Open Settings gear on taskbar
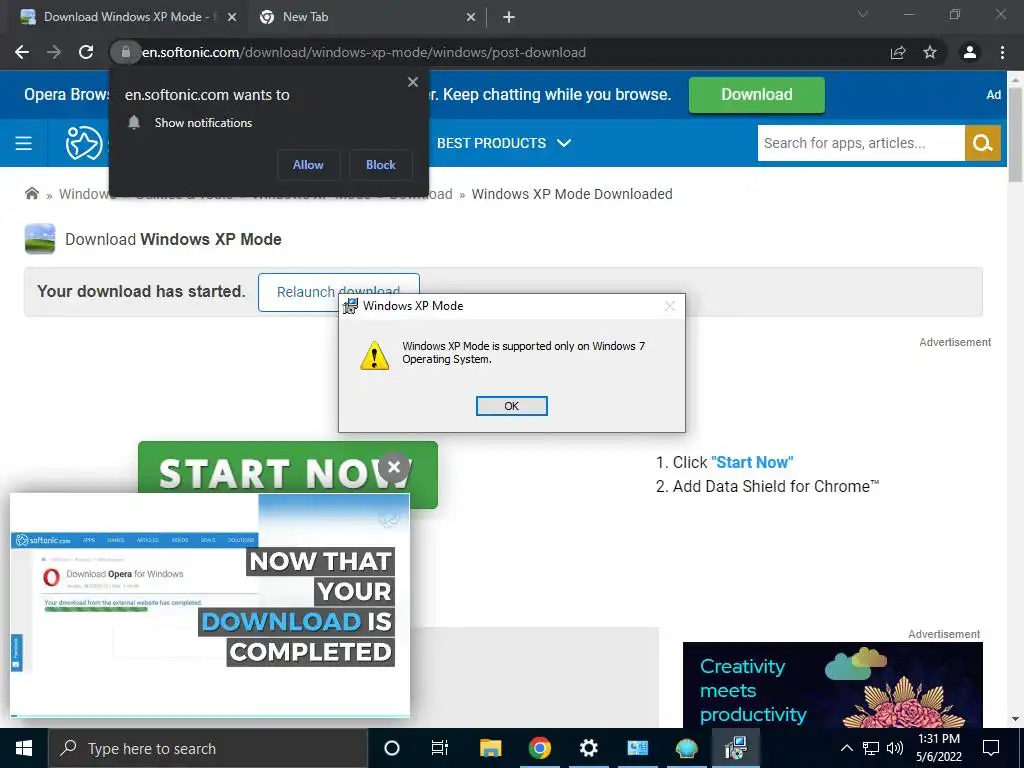Viewport: 1024px width, 768px height. (x=588, y=748)
